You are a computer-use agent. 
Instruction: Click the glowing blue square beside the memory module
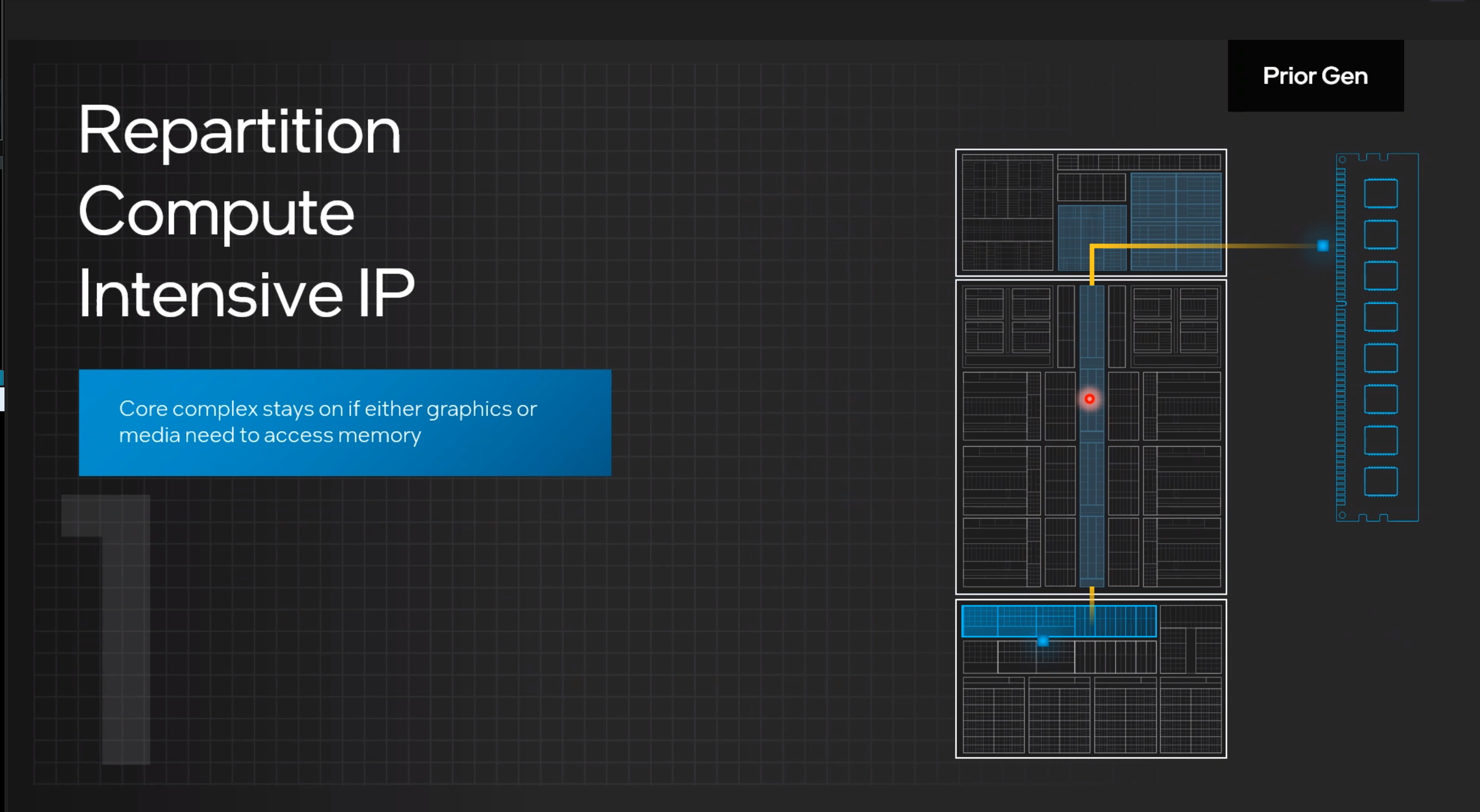1323,246
